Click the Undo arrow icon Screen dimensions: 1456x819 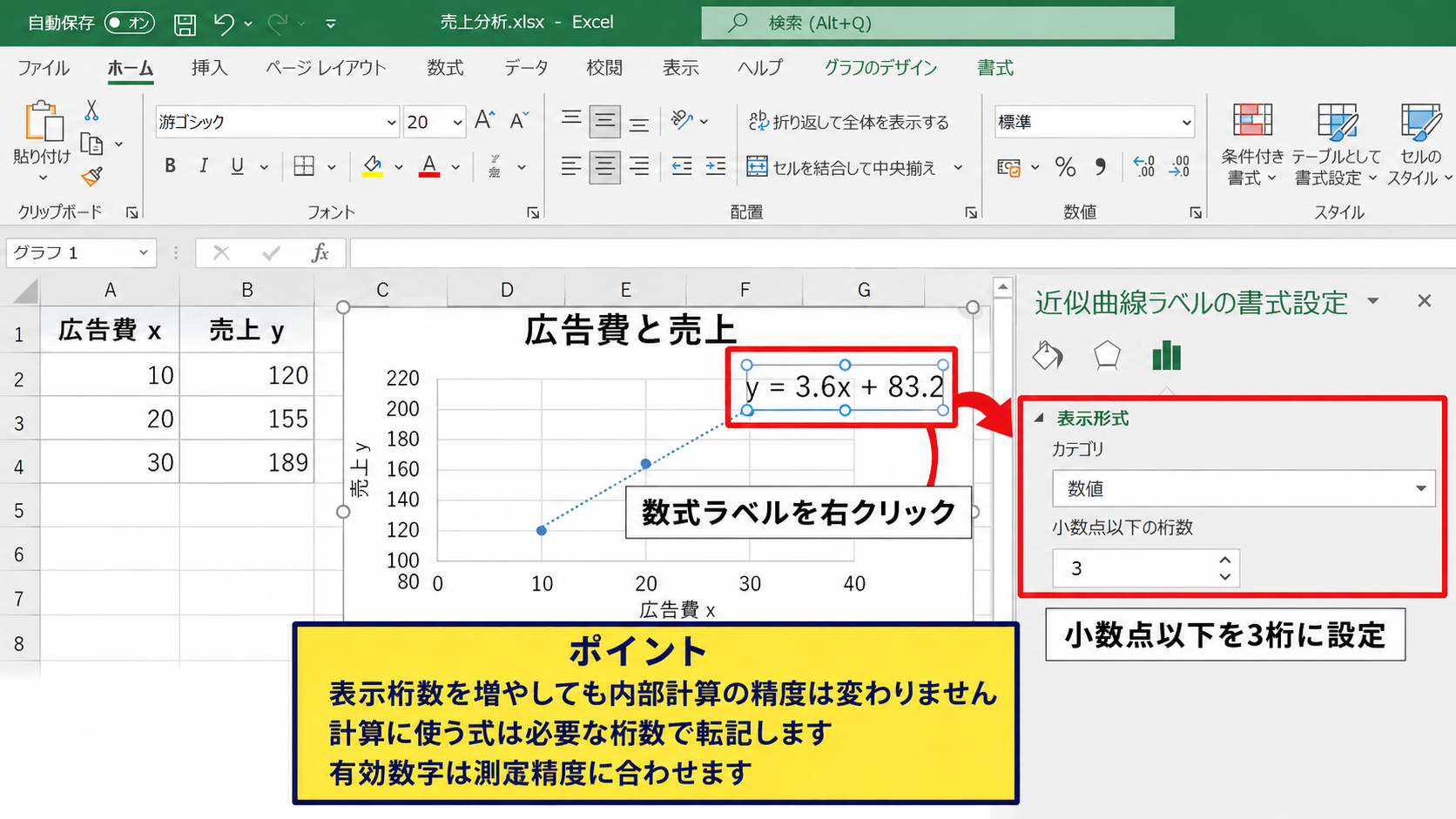[x=224, y=23]
